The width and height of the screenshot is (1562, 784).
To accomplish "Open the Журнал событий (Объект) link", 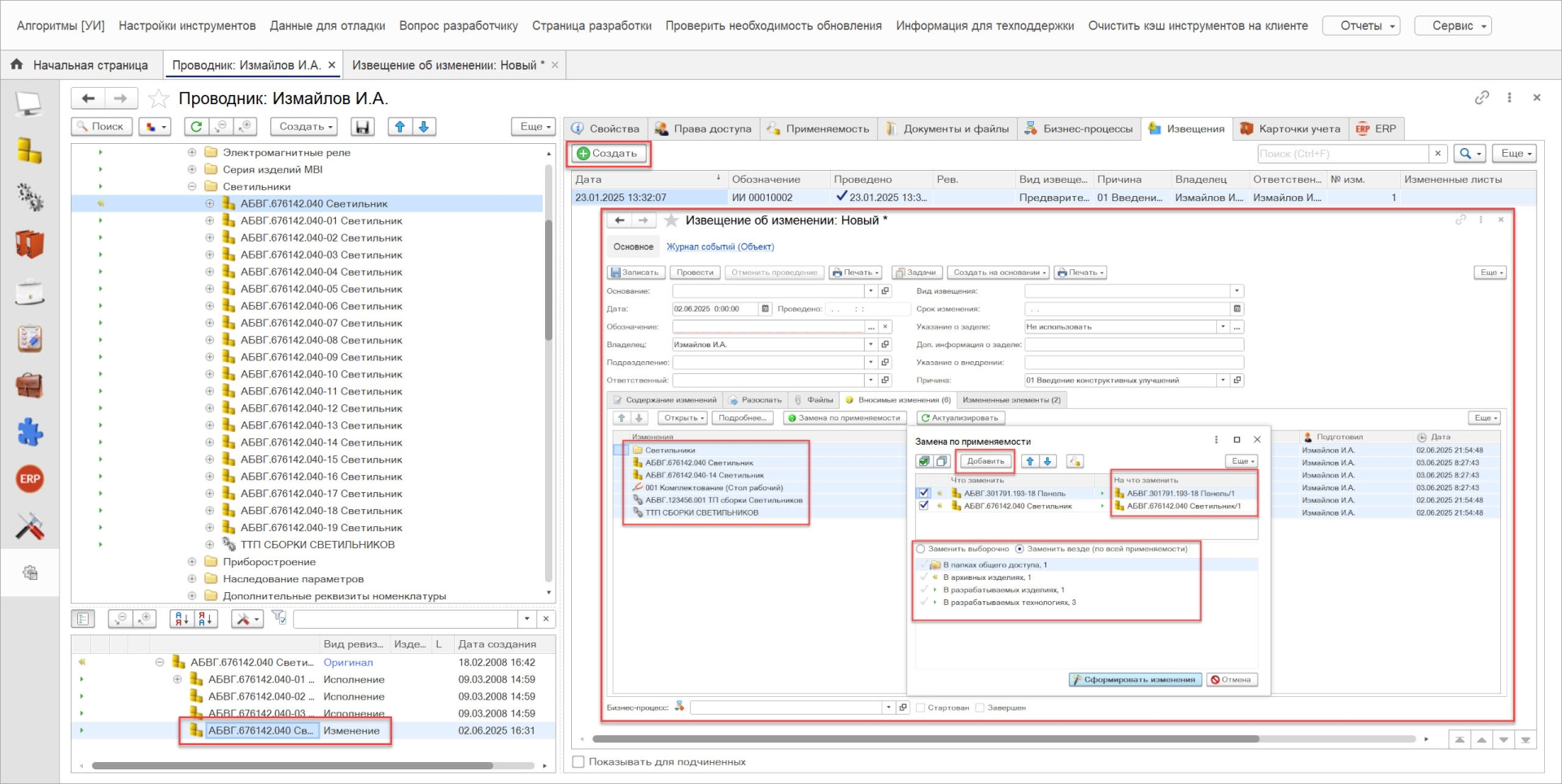I will 720,246.
